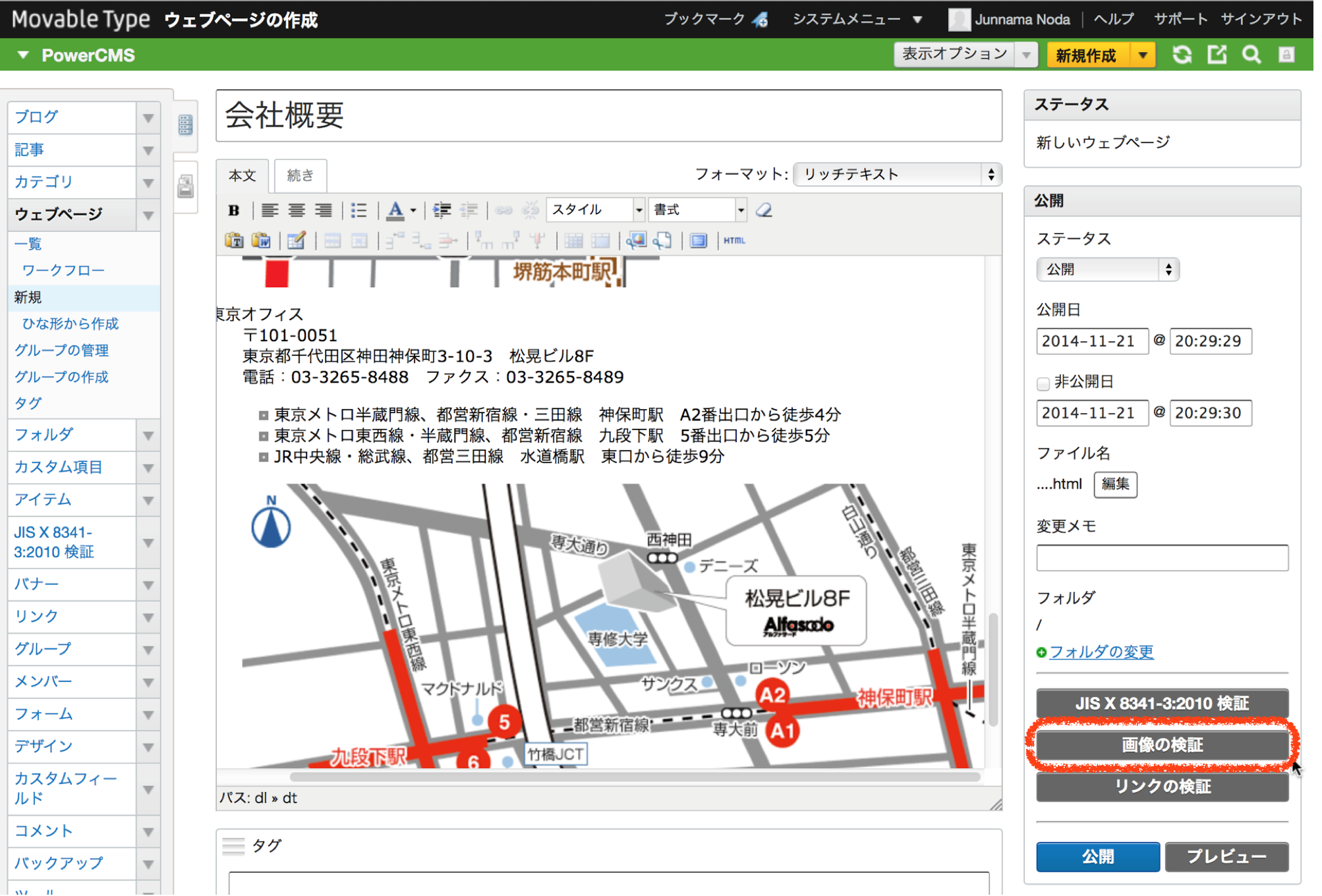Click the split table cells icon
Screen dimensions: 1322x896
click(573, 241)
